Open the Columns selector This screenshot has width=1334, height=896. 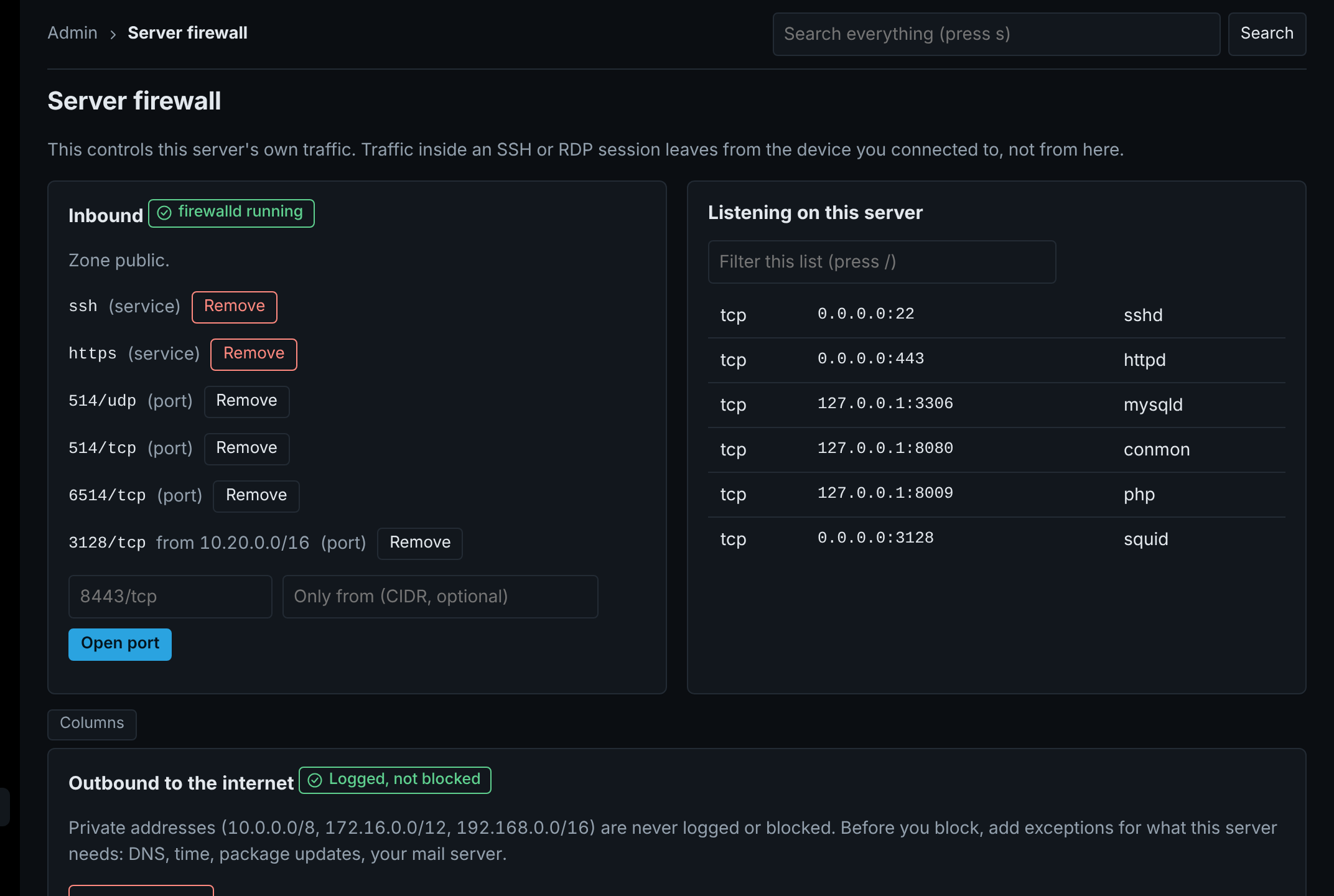[92, 724]
